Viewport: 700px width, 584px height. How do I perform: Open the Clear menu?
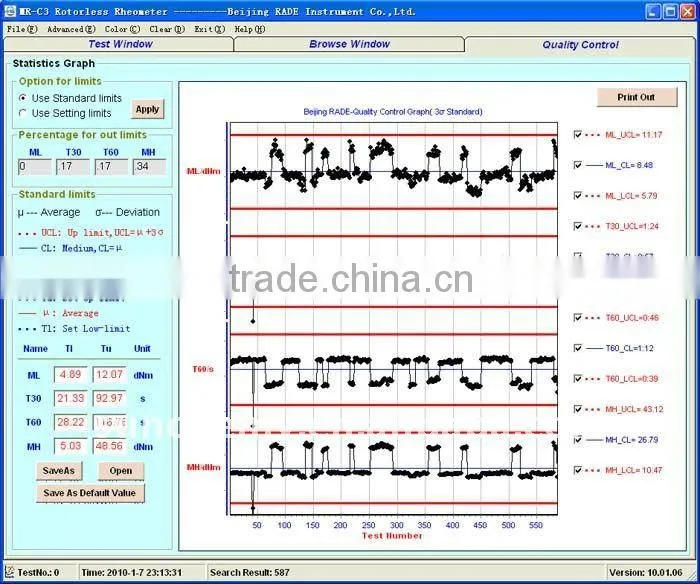tap(167, 29)
